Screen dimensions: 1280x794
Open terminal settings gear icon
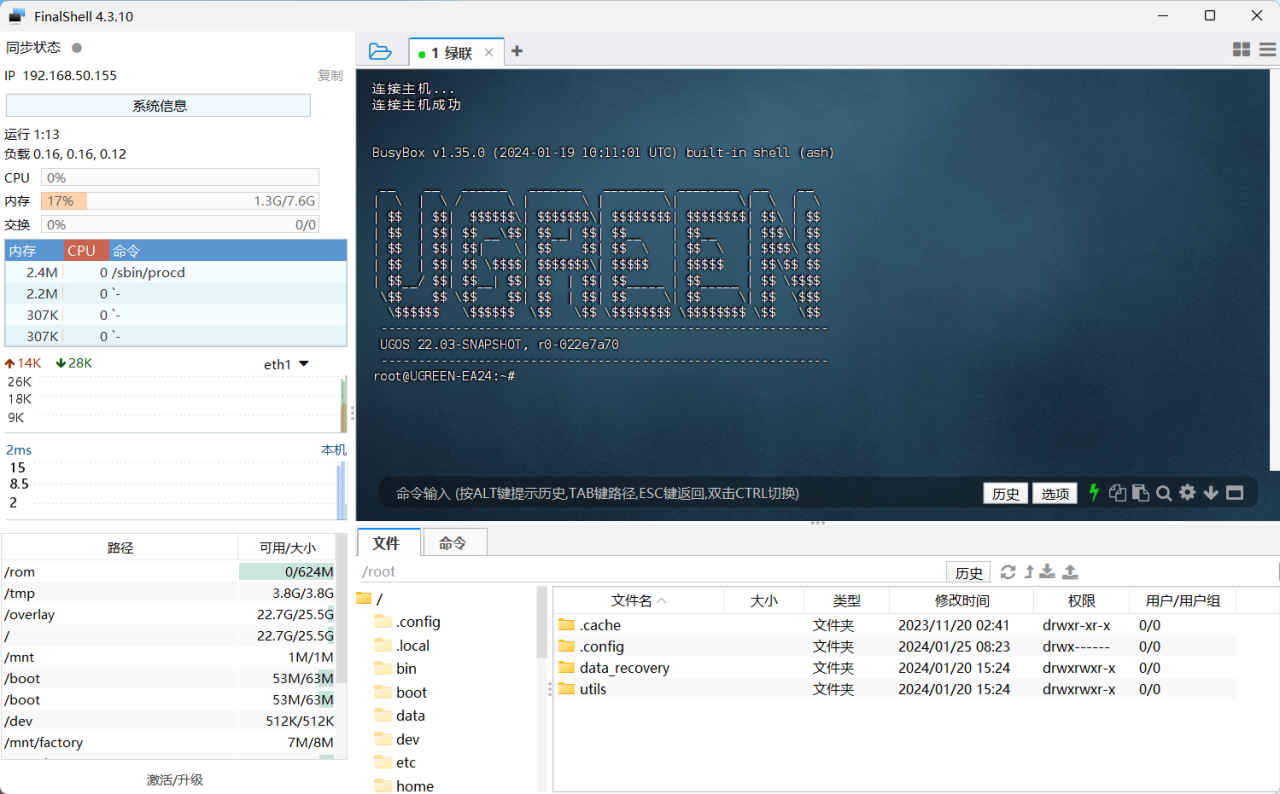1187,492
